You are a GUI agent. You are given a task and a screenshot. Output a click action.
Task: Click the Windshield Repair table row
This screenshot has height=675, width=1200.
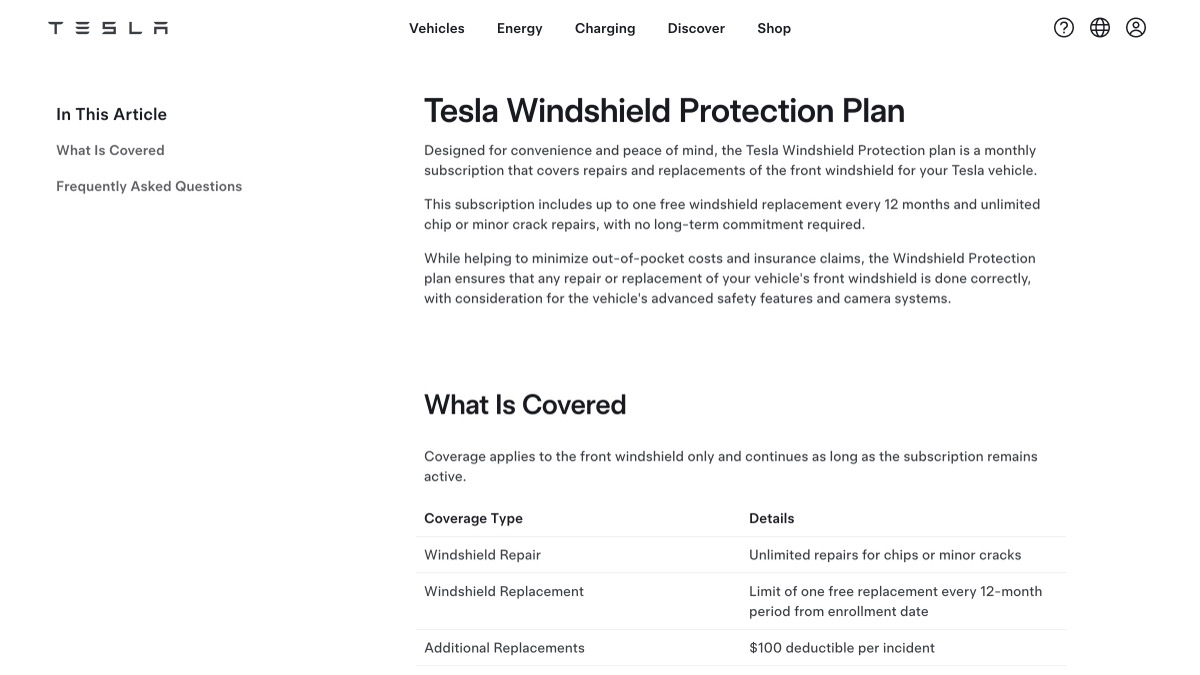point(741,555)
